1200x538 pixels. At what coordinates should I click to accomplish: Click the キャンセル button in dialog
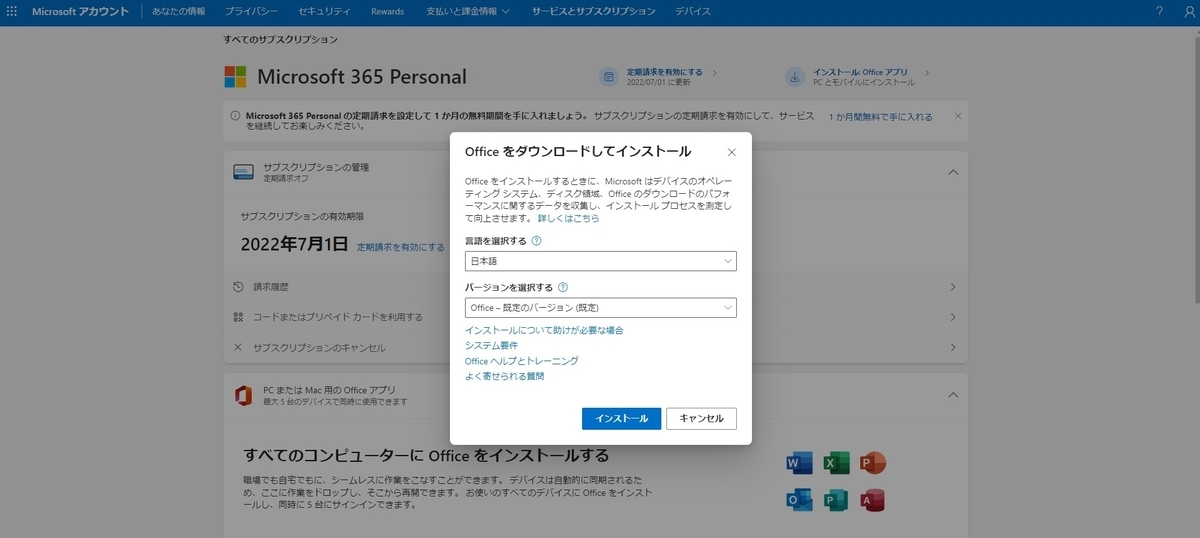click(x=701, y=418)
